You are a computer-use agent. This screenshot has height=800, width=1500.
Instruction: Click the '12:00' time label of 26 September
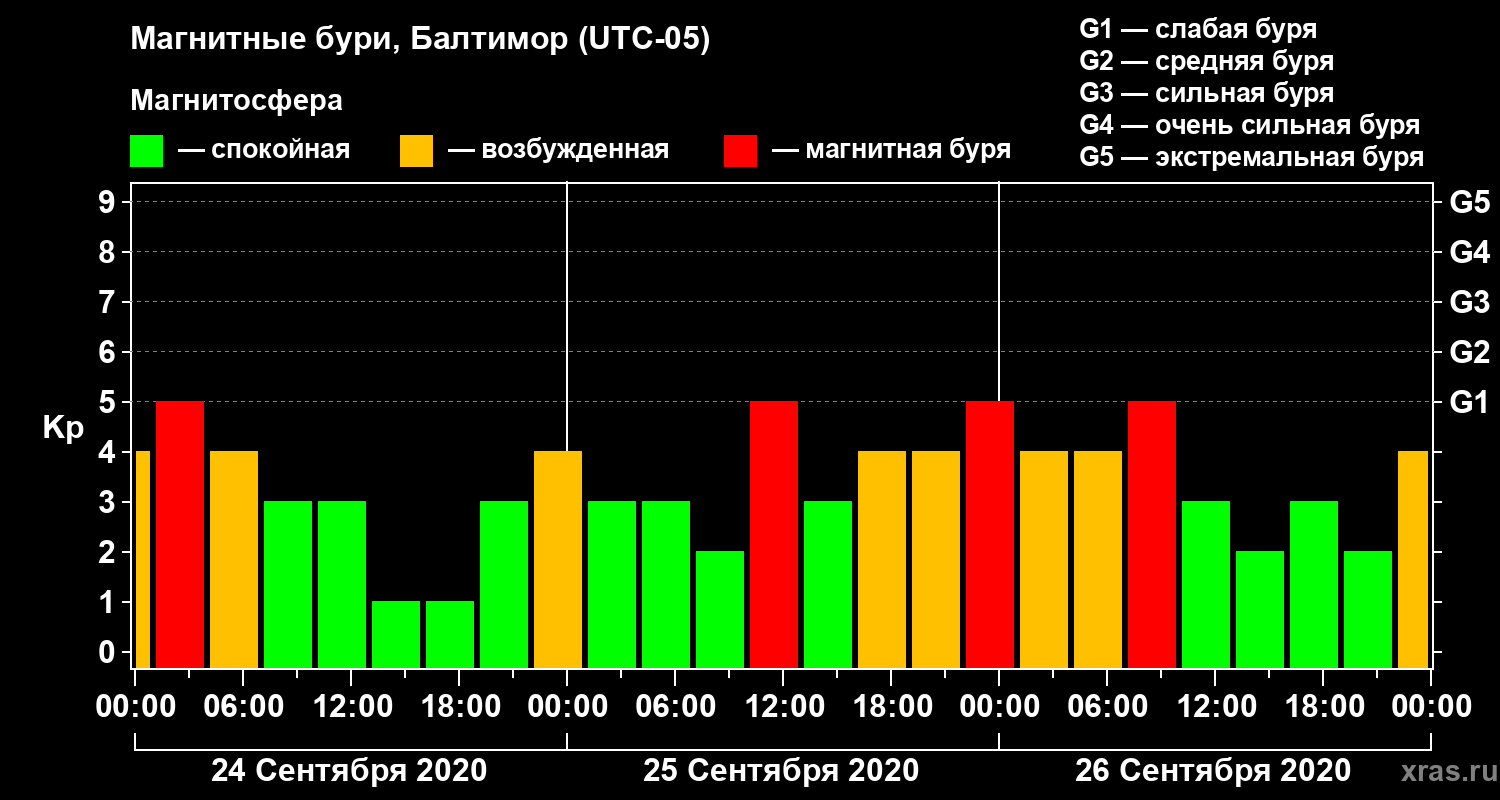1215,707
